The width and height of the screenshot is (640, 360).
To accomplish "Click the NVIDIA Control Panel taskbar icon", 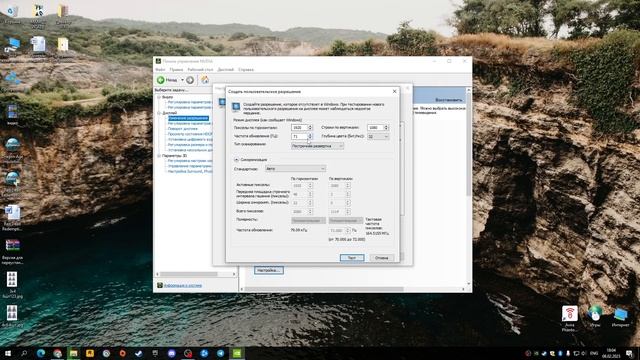I will click(x=237, y=353).
